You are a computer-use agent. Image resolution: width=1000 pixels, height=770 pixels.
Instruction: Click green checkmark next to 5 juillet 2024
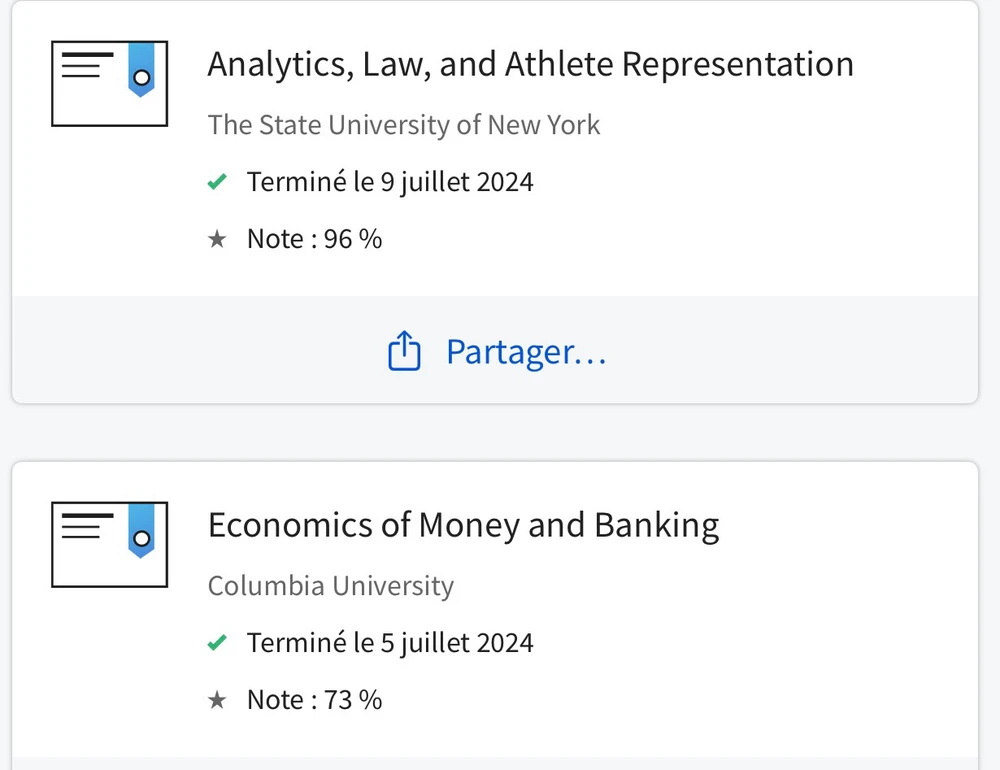(x=217, y=643)
